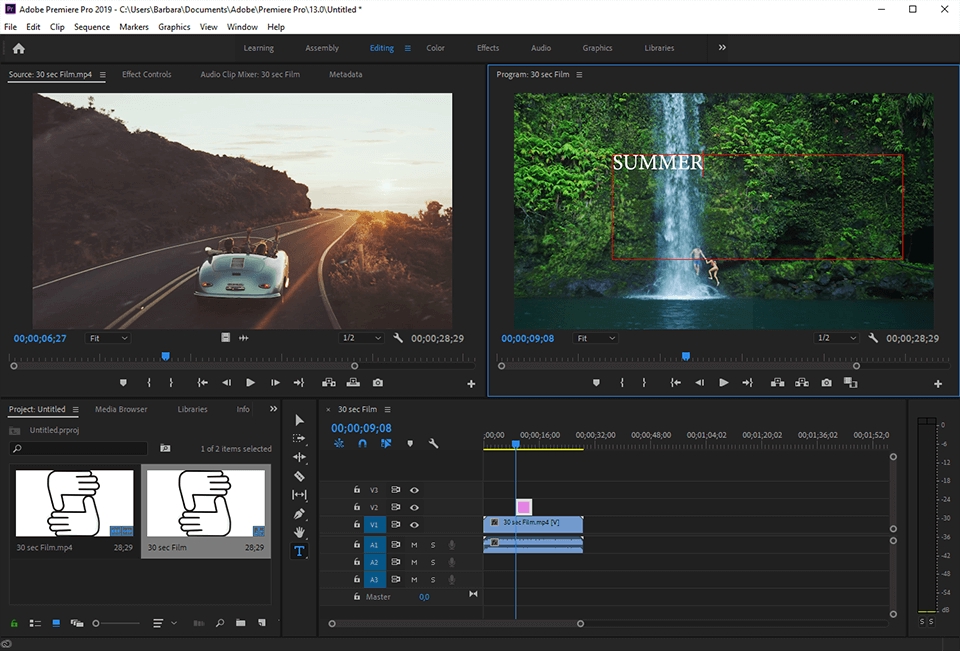Screen dimensions: 960x651
Task: Choose the Razor tool
Action: [x=298, y=476]
